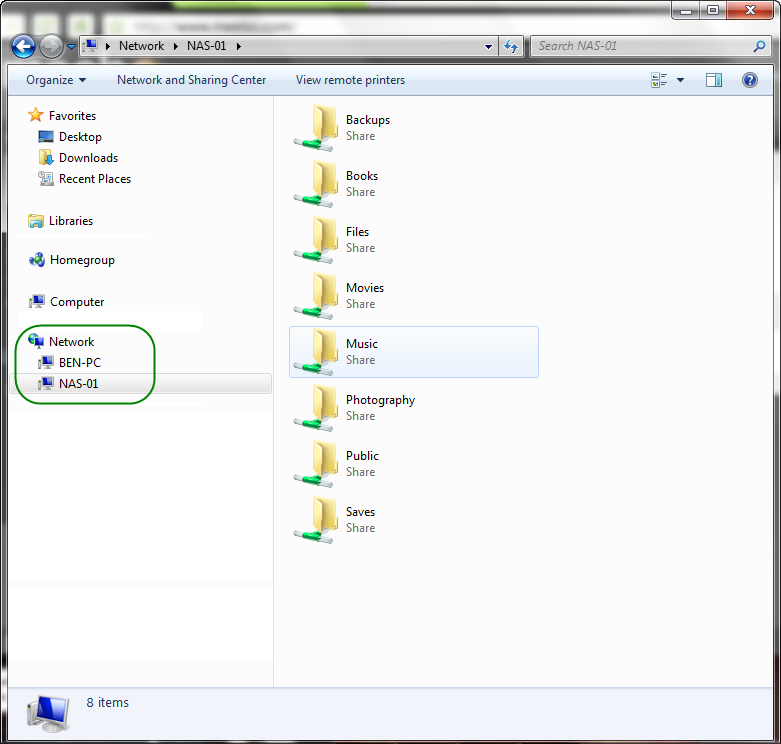The image size is (781, 744).
Task: Open the Organize menu
Action: [x=56, y=80]
